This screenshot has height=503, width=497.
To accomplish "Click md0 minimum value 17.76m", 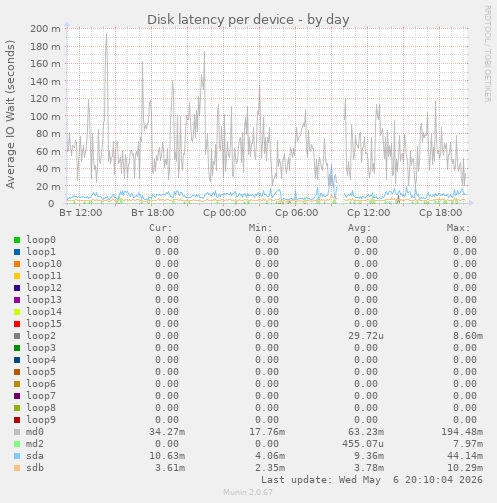I will point(267,432).
